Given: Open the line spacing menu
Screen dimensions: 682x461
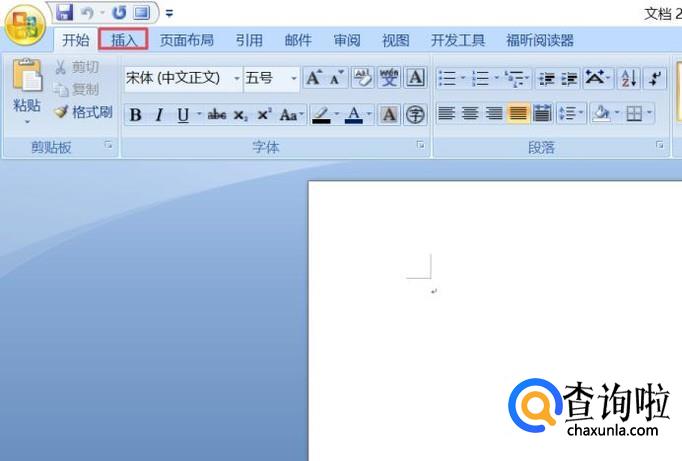Looking at the screenshot, I should (571, 114).
